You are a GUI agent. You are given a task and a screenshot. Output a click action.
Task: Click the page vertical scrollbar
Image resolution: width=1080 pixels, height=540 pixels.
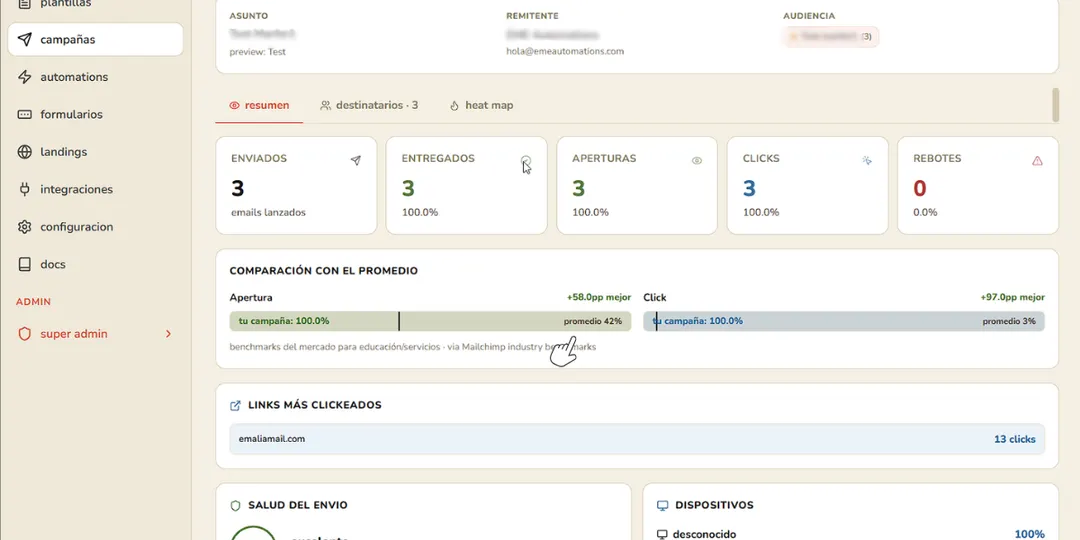[x=1056, y=105]
